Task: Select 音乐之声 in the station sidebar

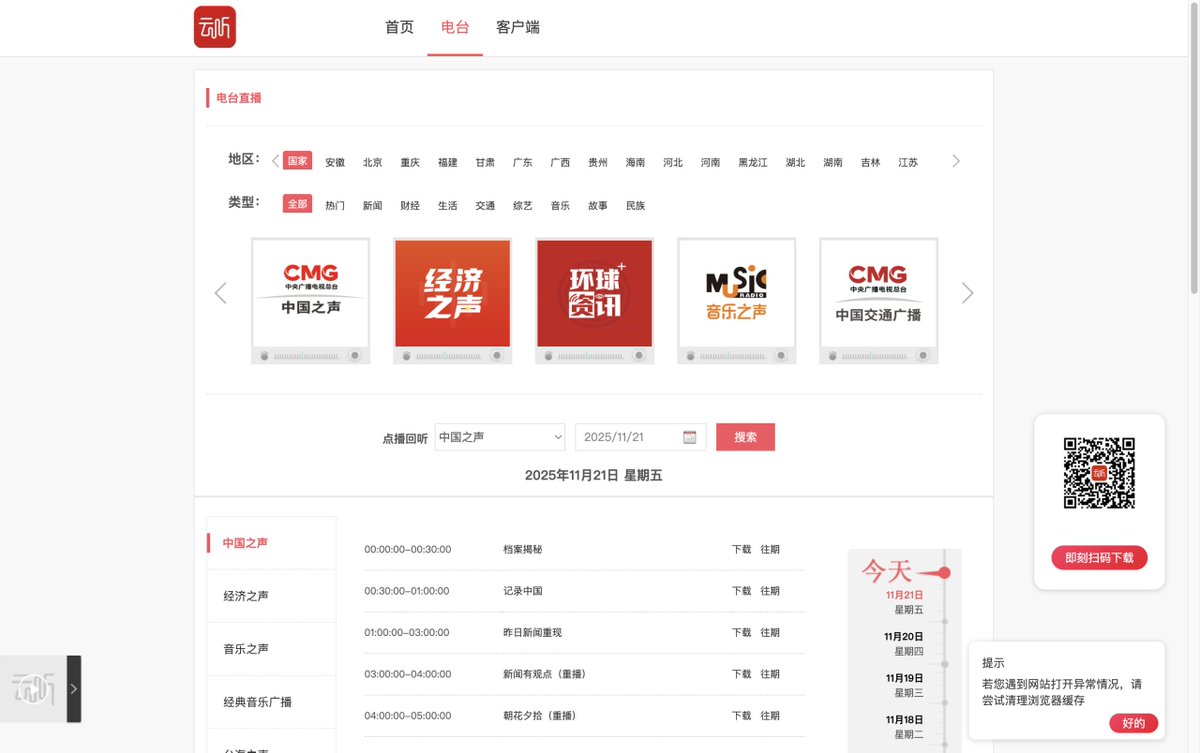Action: (271, 649)
